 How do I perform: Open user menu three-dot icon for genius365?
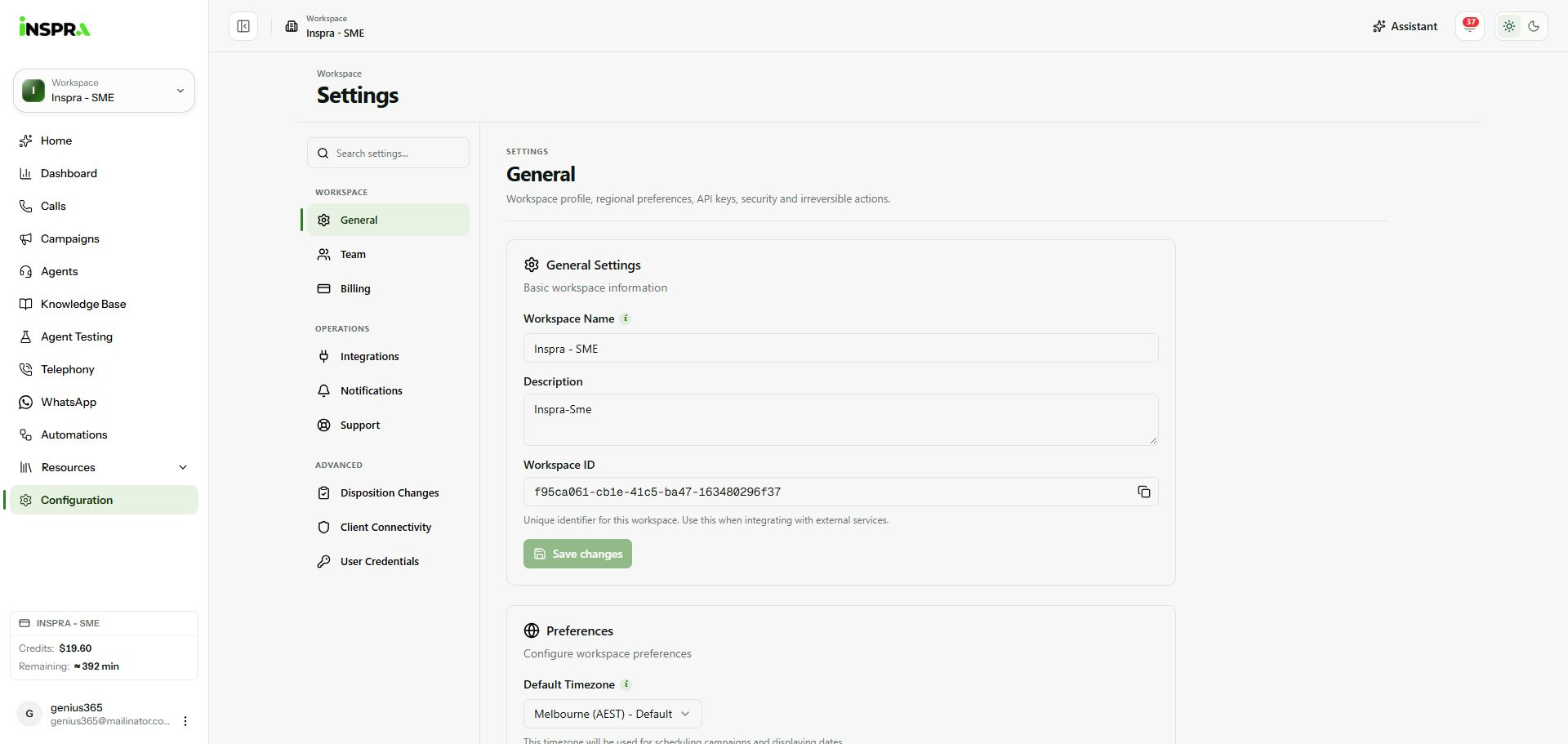click(x=185, y=721)
